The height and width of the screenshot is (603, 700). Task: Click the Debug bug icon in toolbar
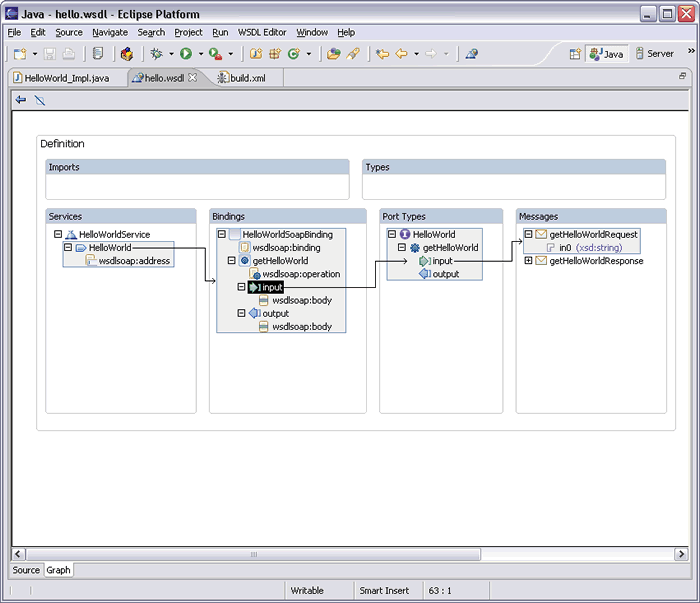click(156, 54)
